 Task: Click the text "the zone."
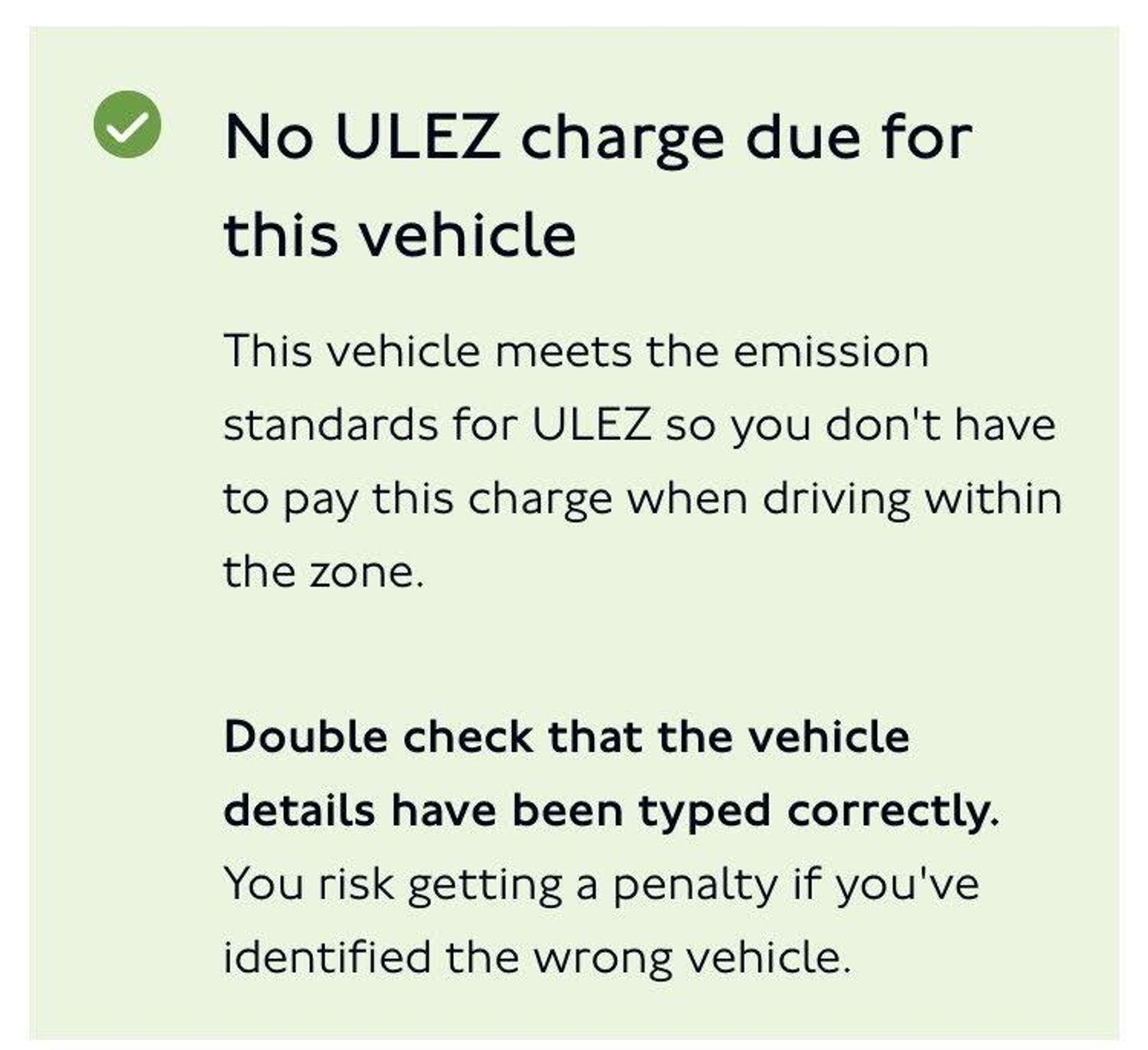point(323,572)
